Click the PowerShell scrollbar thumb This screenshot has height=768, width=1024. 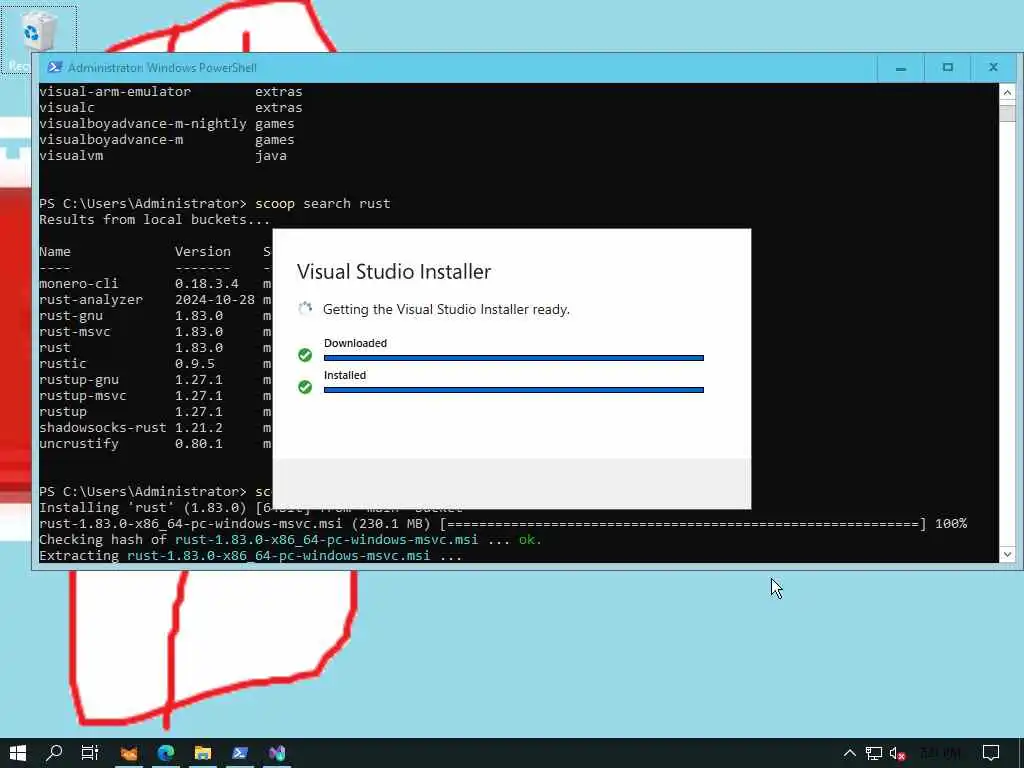[1007, 112]
